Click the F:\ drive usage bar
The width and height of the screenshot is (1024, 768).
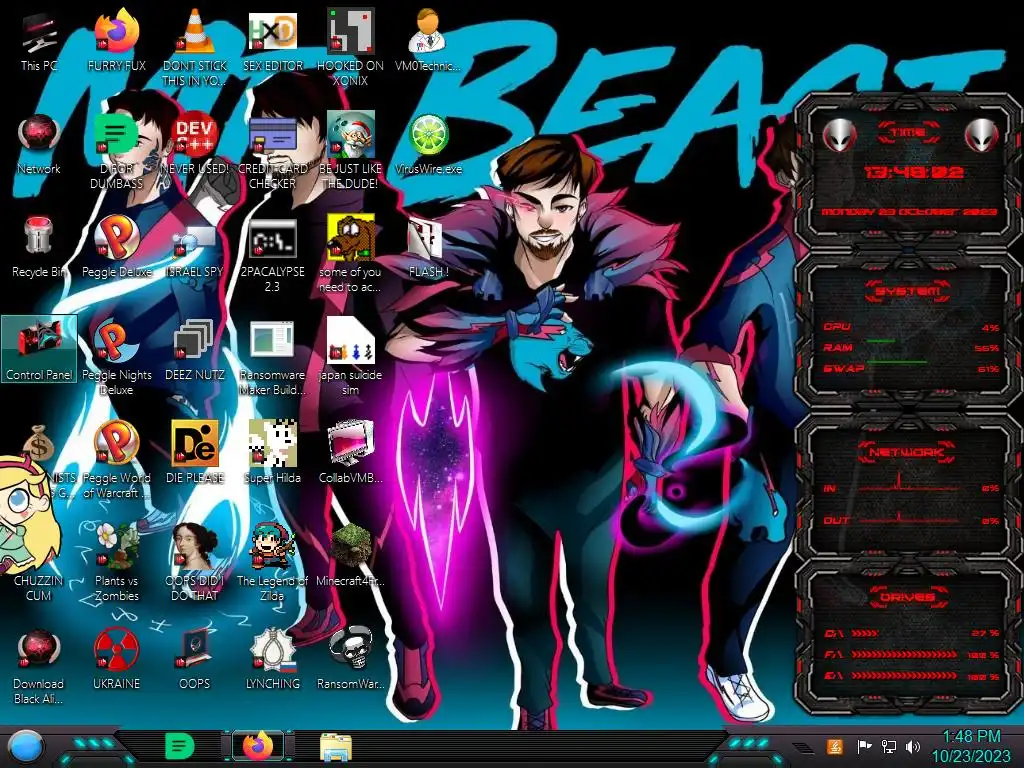pyautogui.click(x=906, y=654)
